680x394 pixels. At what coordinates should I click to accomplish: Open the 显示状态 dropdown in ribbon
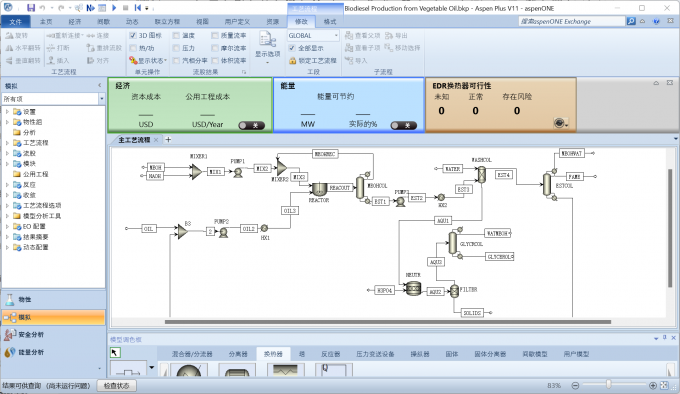[x=148, y=61]
